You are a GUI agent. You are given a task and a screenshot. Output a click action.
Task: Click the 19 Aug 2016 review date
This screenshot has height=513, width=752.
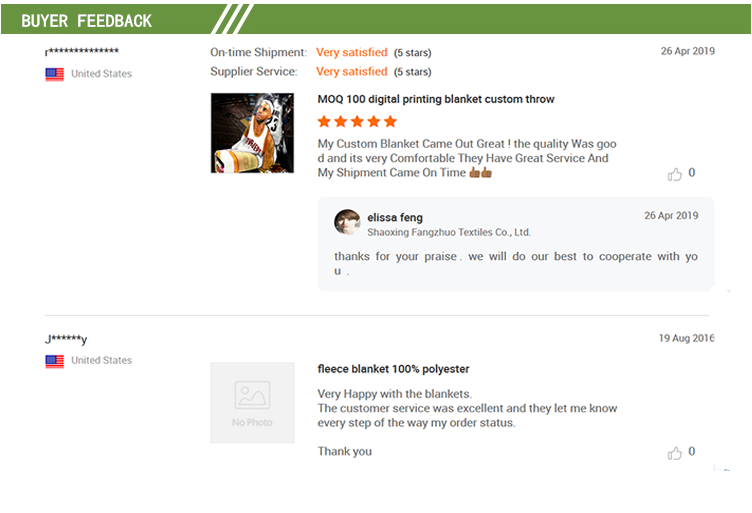point(686,338)
